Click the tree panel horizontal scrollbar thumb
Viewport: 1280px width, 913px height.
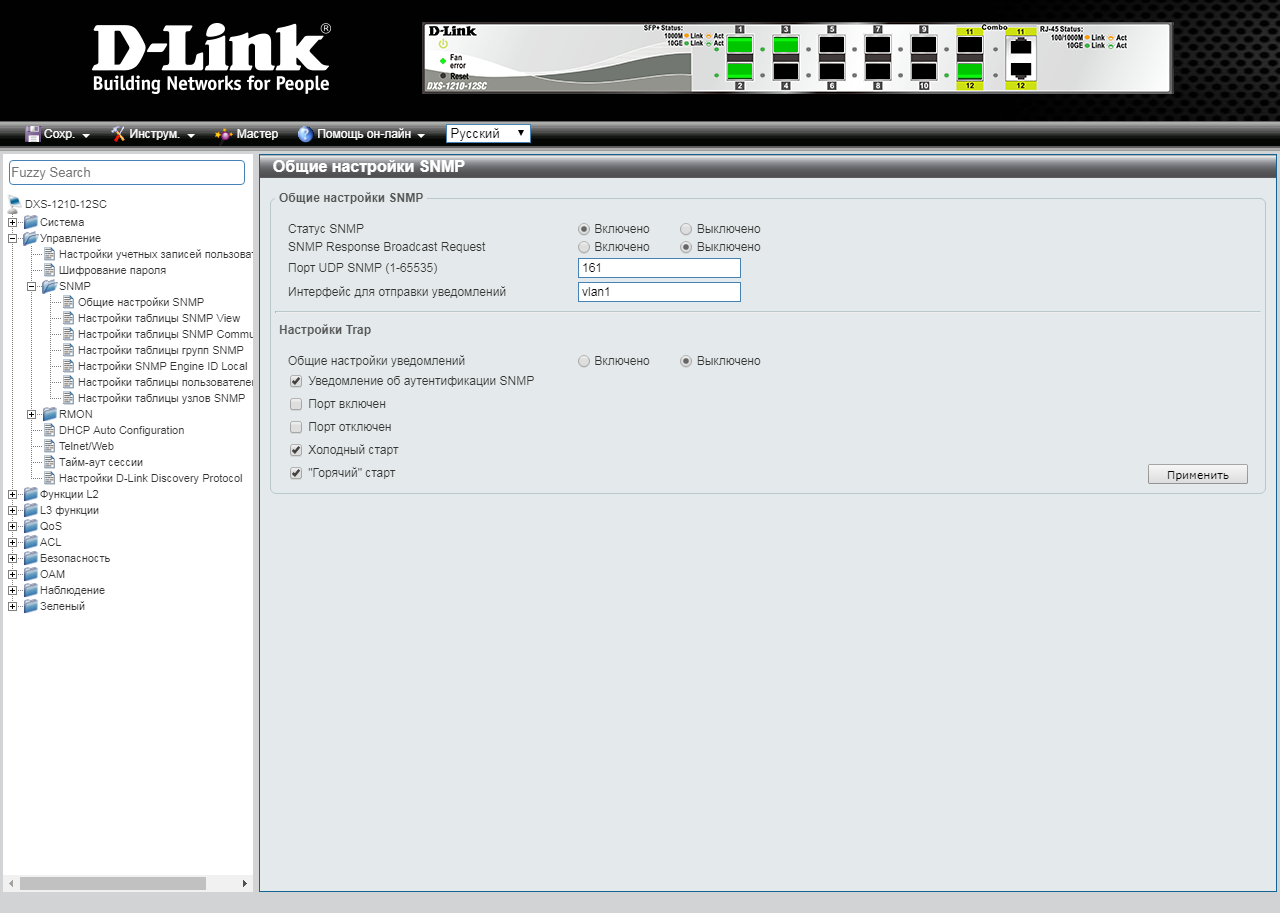pyautogui.click(x=113, y=884)
